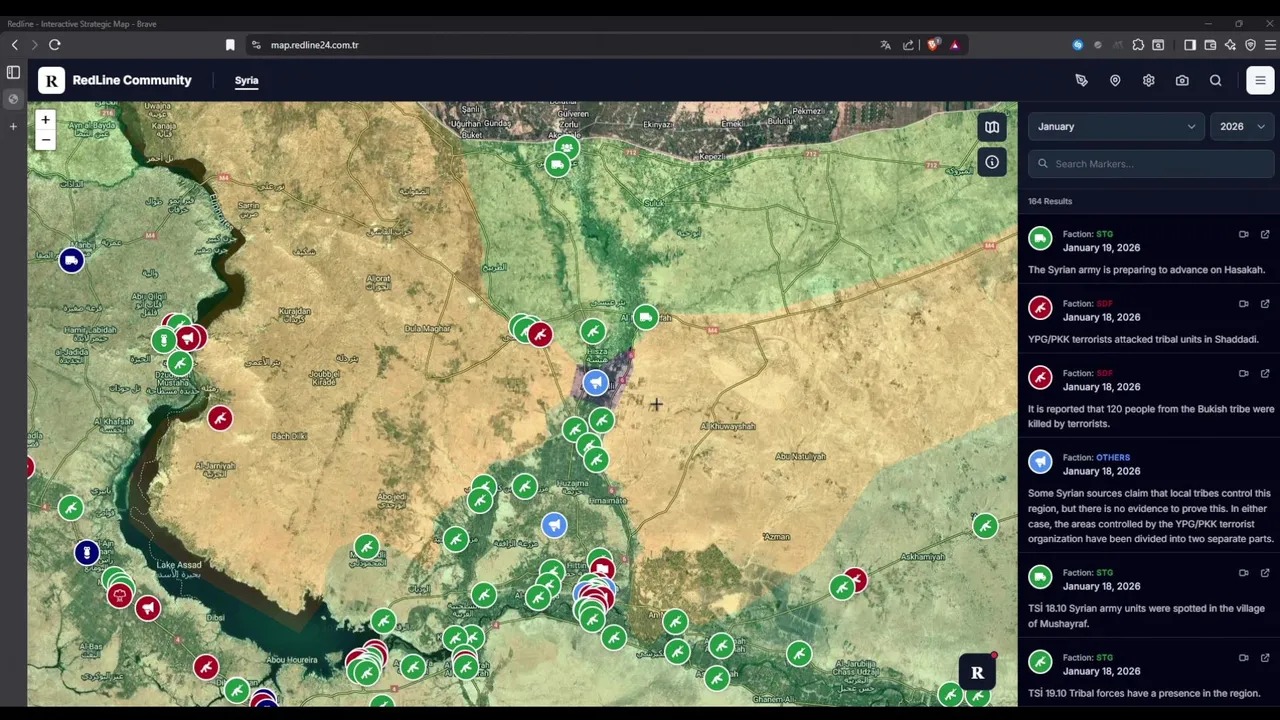Image resolution: width=1280 pixels, height=720 pixels.
Task: Click the dark blue marker above Lake Assad
Action: [87, 552]
